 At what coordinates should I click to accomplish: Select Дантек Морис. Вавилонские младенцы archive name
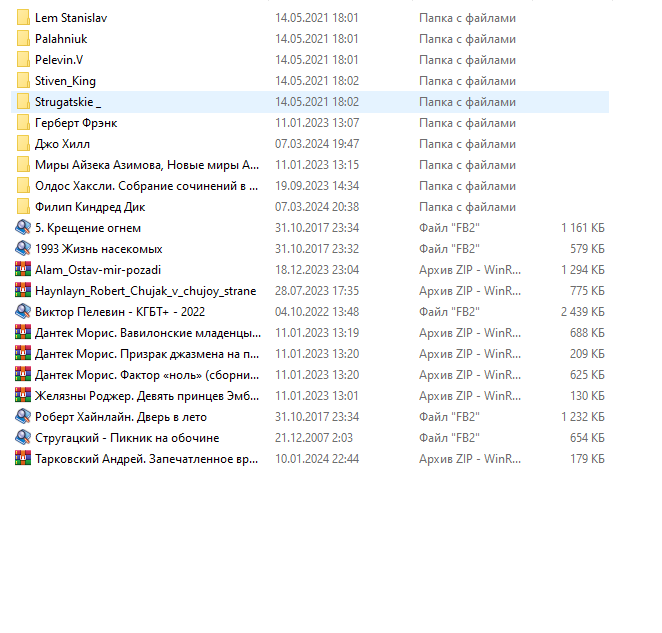(146, 333)
